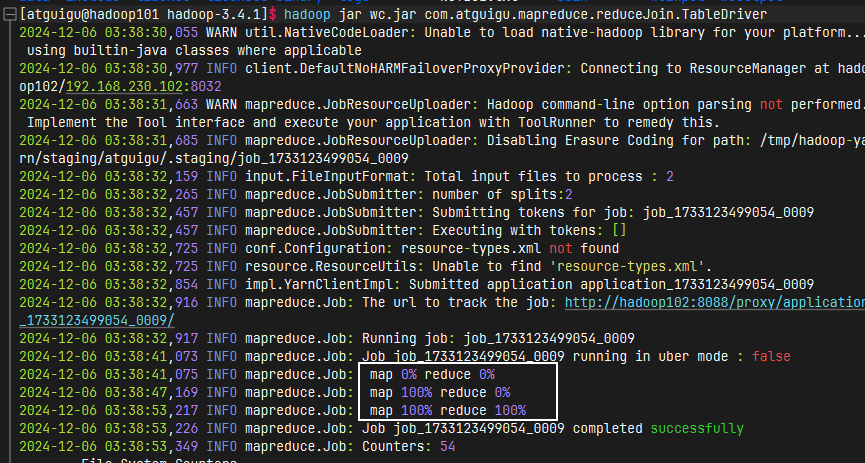Viewport: 865px width, 463px height.
Task: Collapse the command output fold icon
Action: click(9, 15)
